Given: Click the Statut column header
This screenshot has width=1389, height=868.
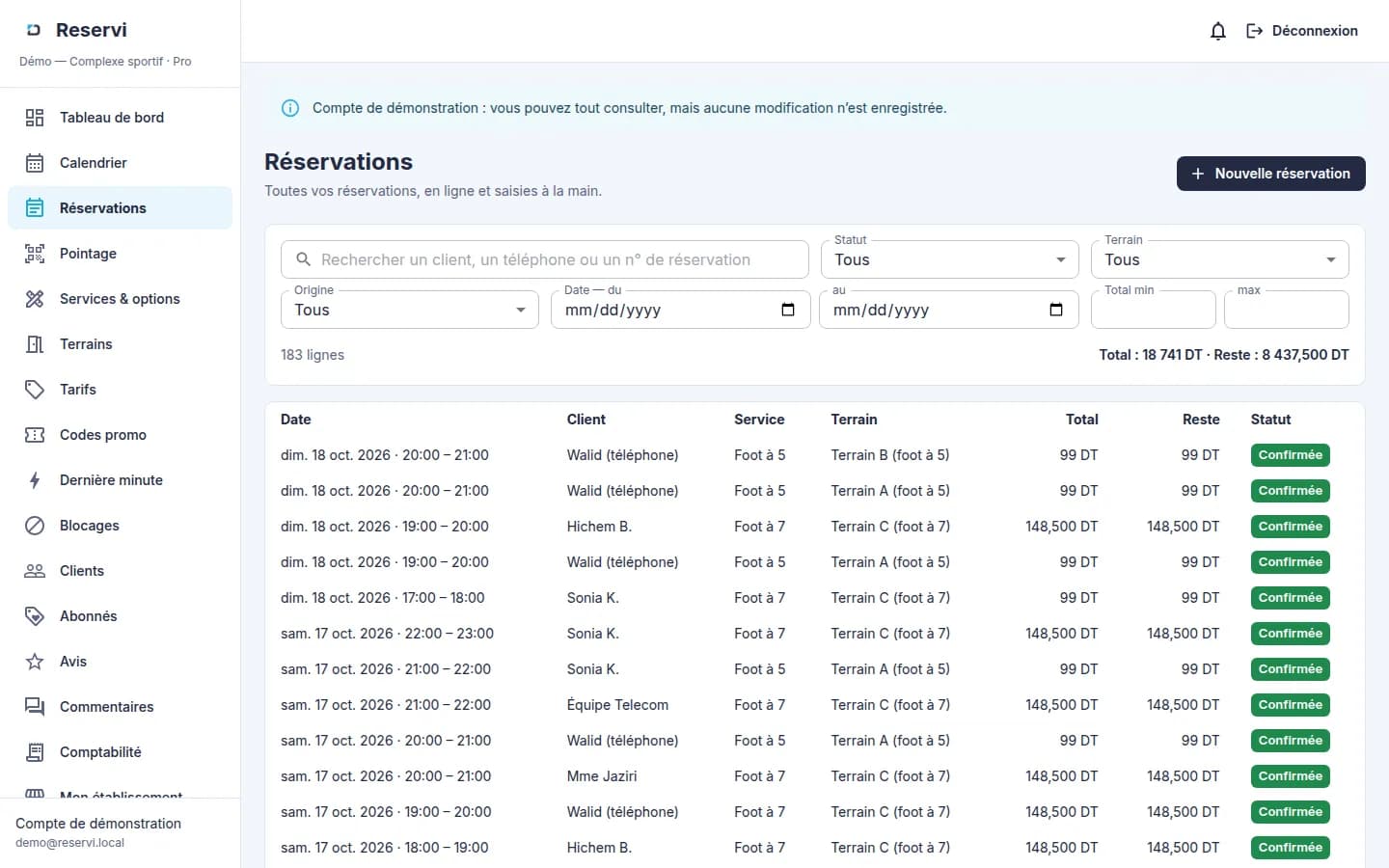Looking at the screenshot, I should pos(1270,420).
